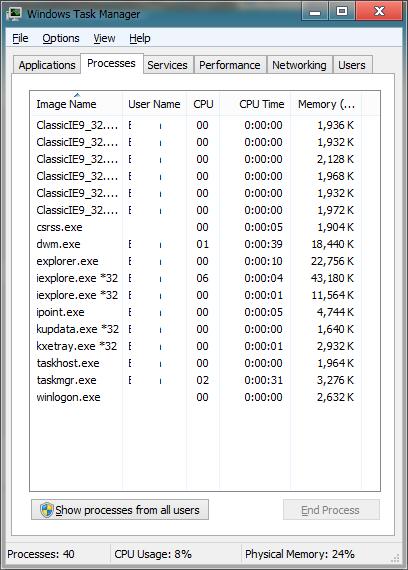408x570 pixels.
Task: Open the View menu
Action: click(104, 38)
